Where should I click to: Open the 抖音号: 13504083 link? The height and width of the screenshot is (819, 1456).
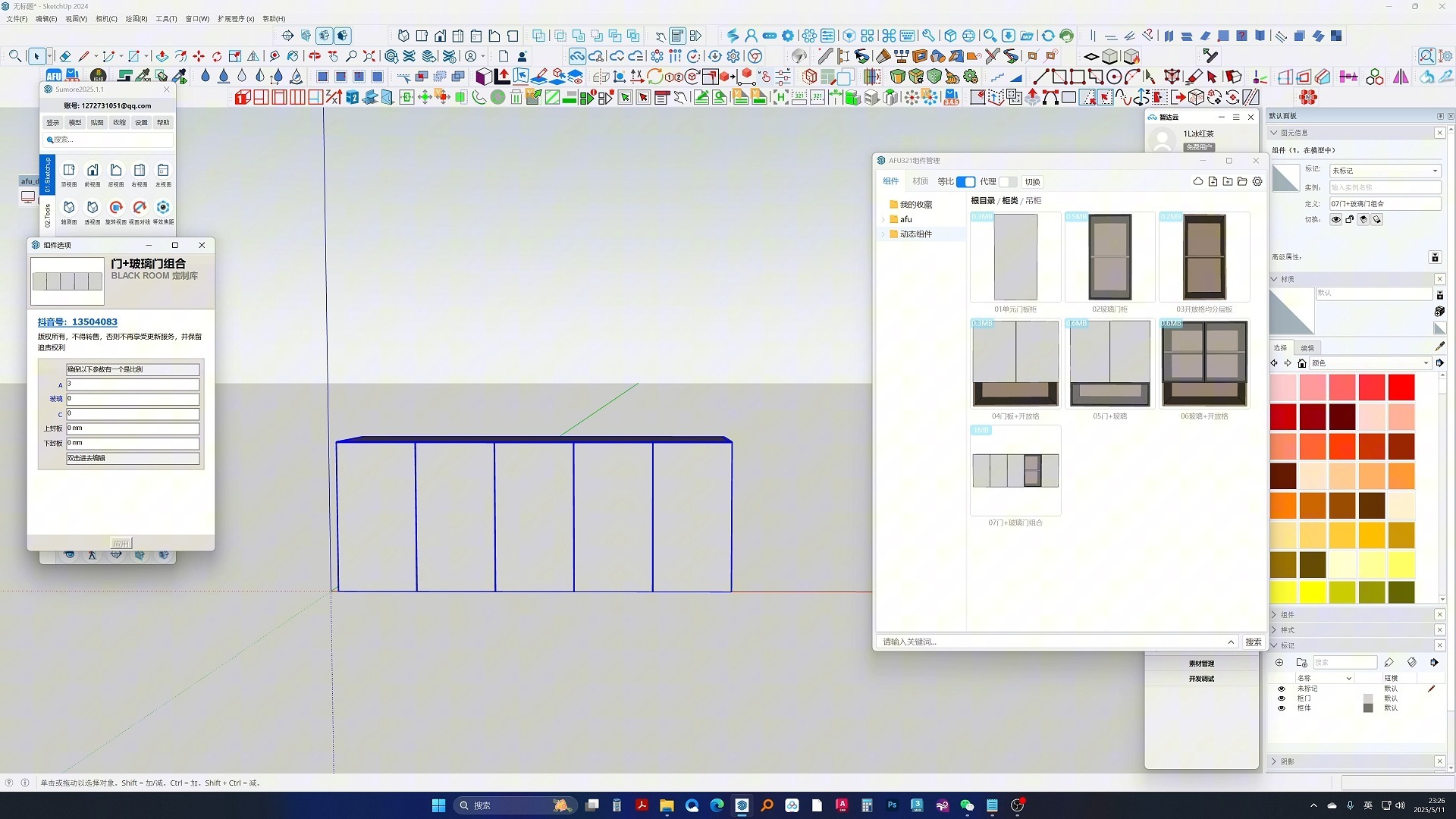click(x=77, y=322)
